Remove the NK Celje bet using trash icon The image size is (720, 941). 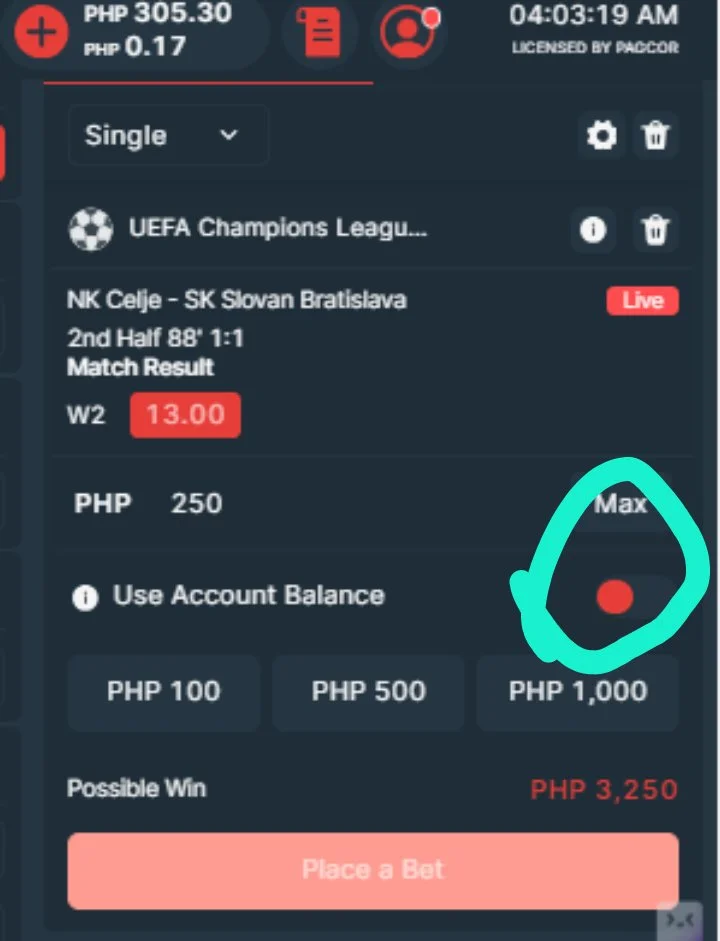point(656,229)
